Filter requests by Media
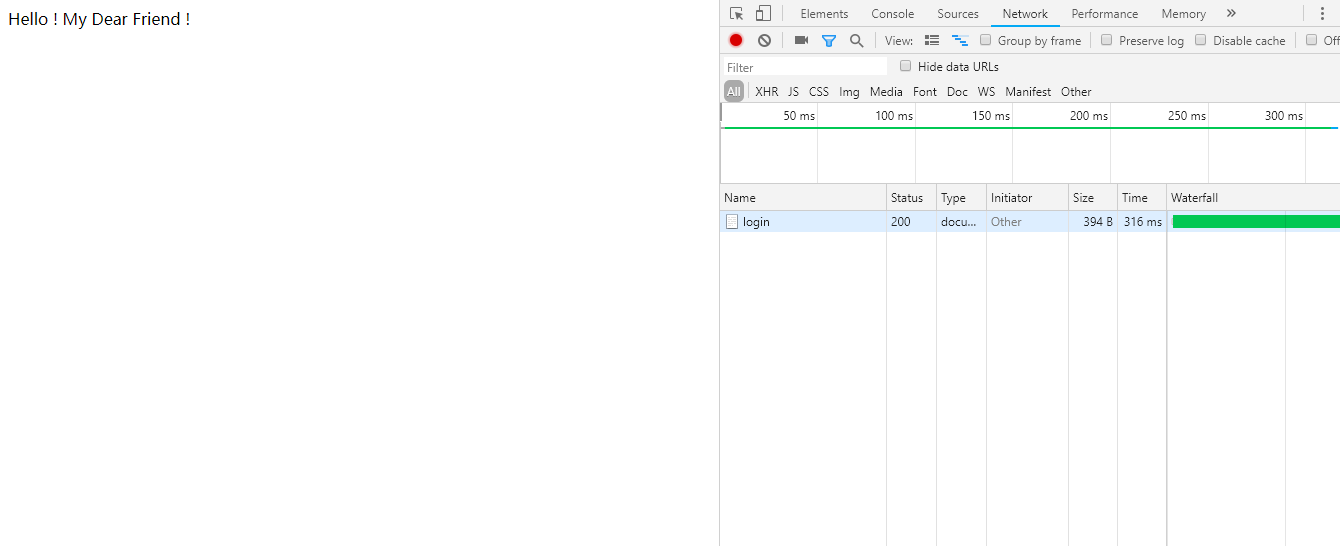Viewport: 1340px width, 546px height. coord(886,92)
